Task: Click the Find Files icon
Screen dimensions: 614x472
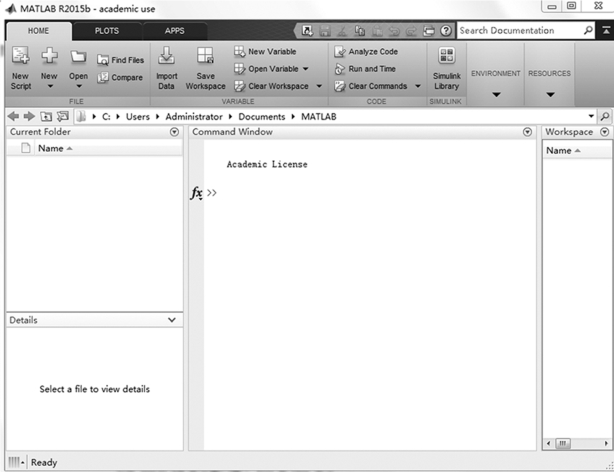Action: 120,60
